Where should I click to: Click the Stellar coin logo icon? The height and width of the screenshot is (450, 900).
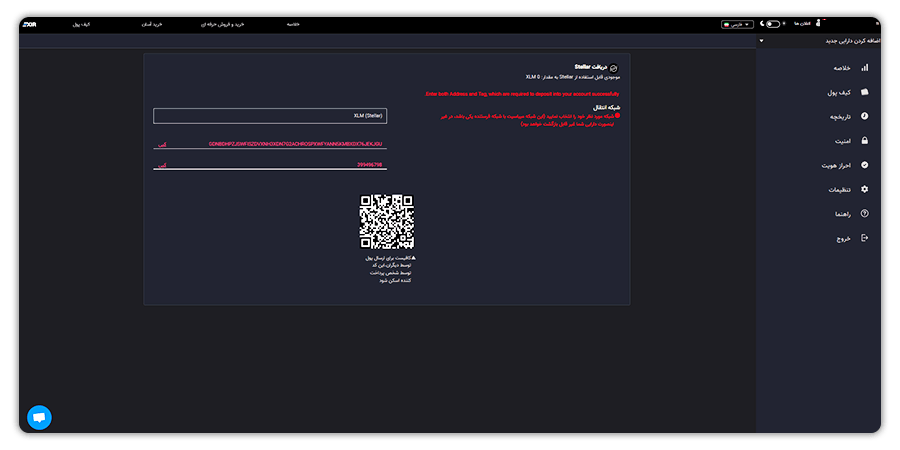614,68
